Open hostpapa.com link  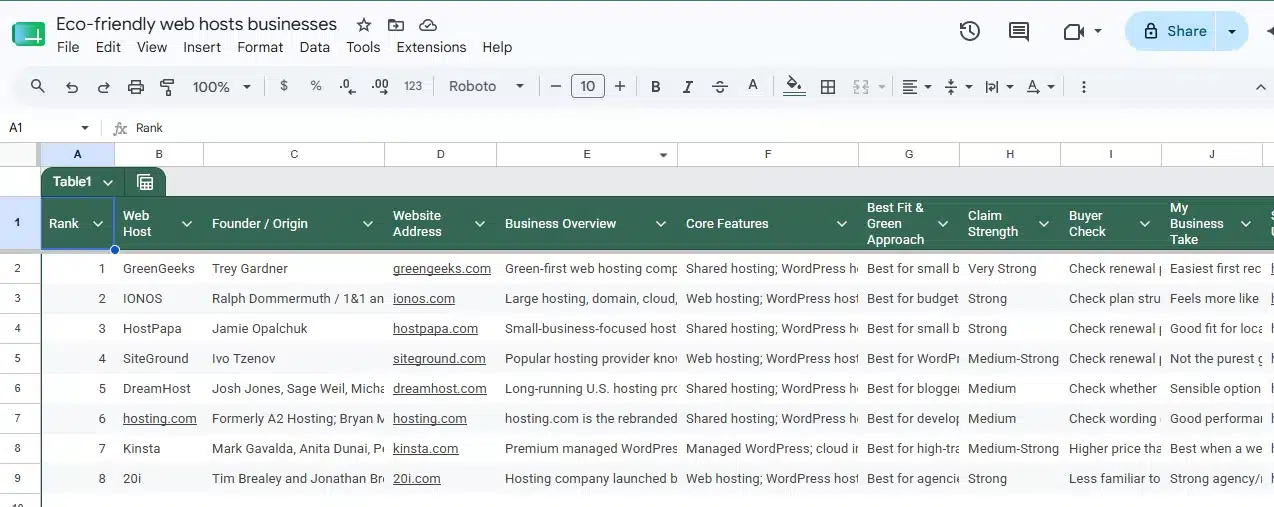(x=435, y=328)
